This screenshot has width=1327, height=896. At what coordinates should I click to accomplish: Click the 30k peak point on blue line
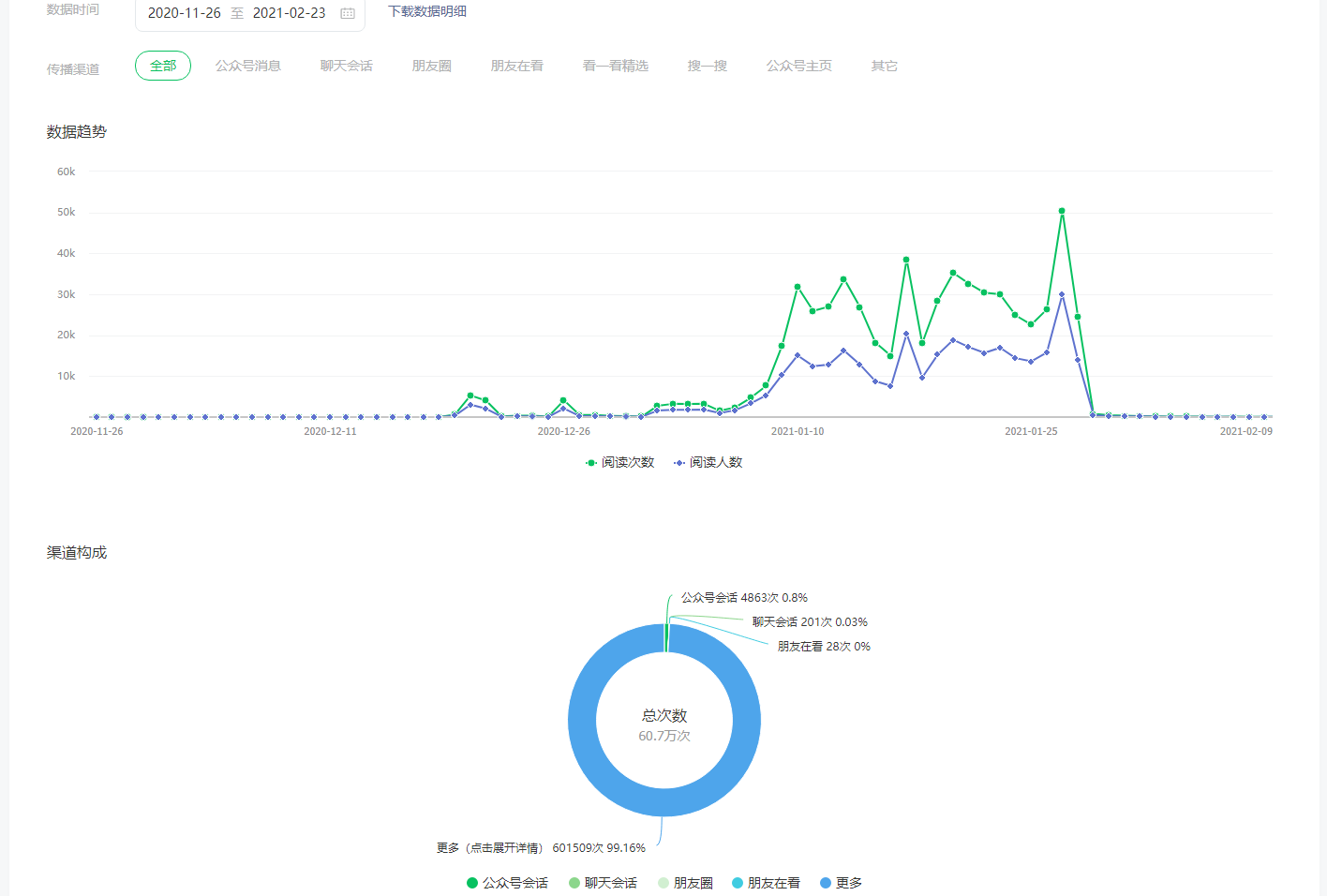click(x=1062, y=294)
